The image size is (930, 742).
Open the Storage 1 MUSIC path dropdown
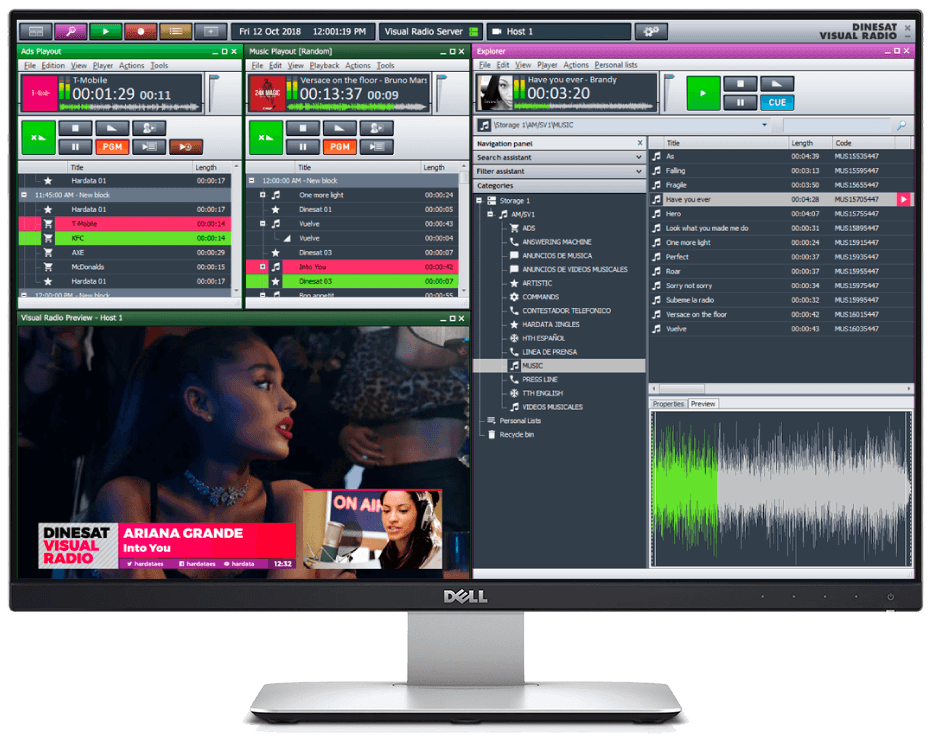pos(766,125)
